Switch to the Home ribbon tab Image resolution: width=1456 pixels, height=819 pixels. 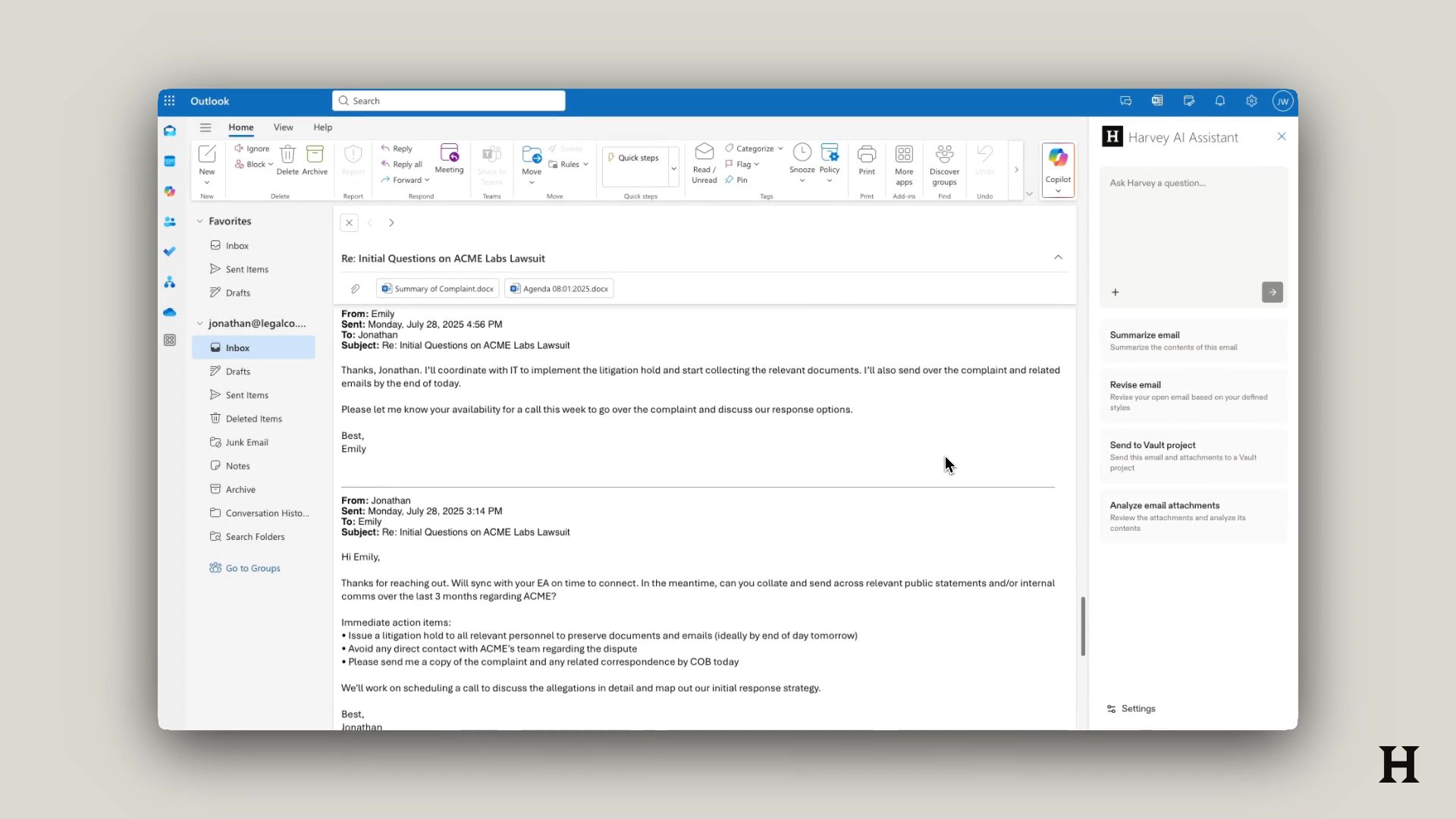[x=241, y=127]
